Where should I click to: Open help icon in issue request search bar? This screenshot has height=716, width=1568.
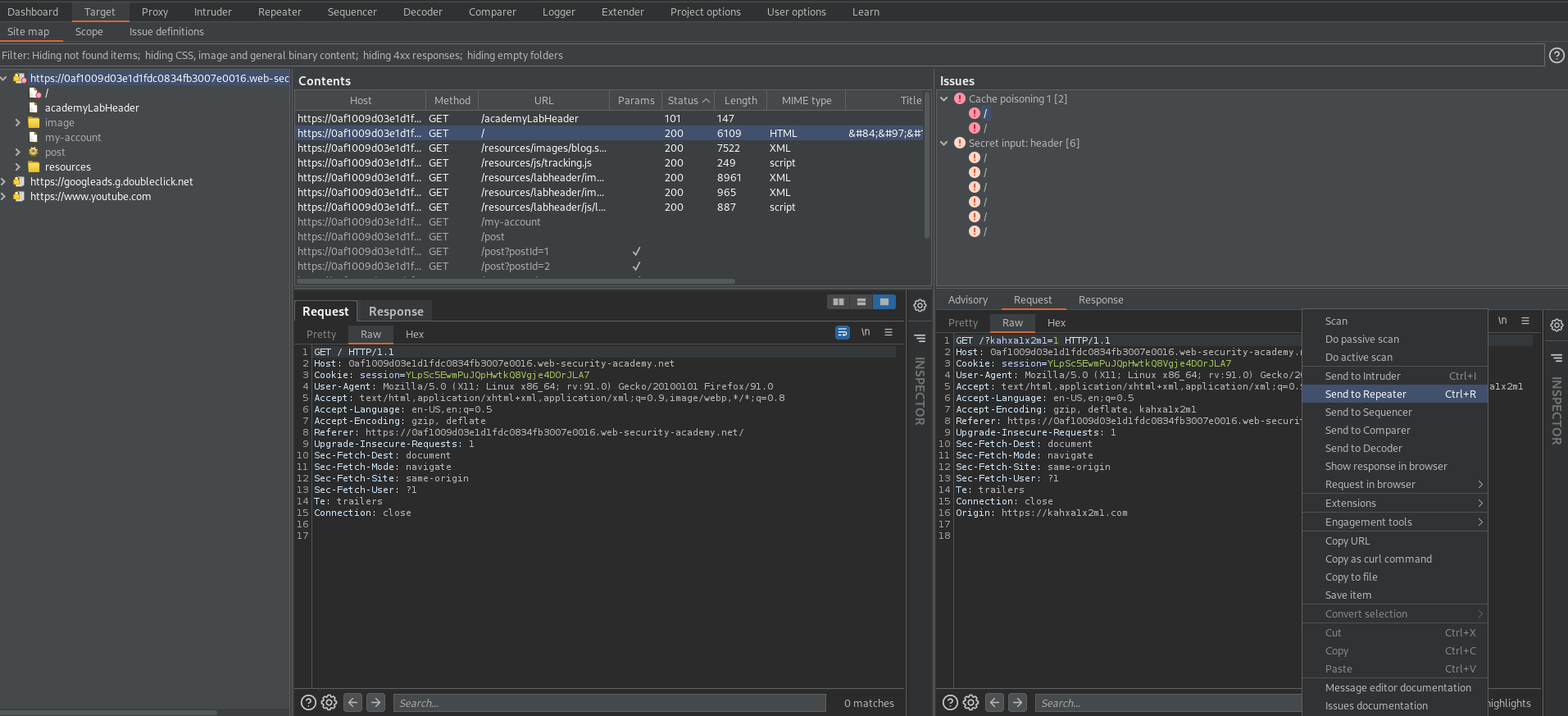(950, 702)
